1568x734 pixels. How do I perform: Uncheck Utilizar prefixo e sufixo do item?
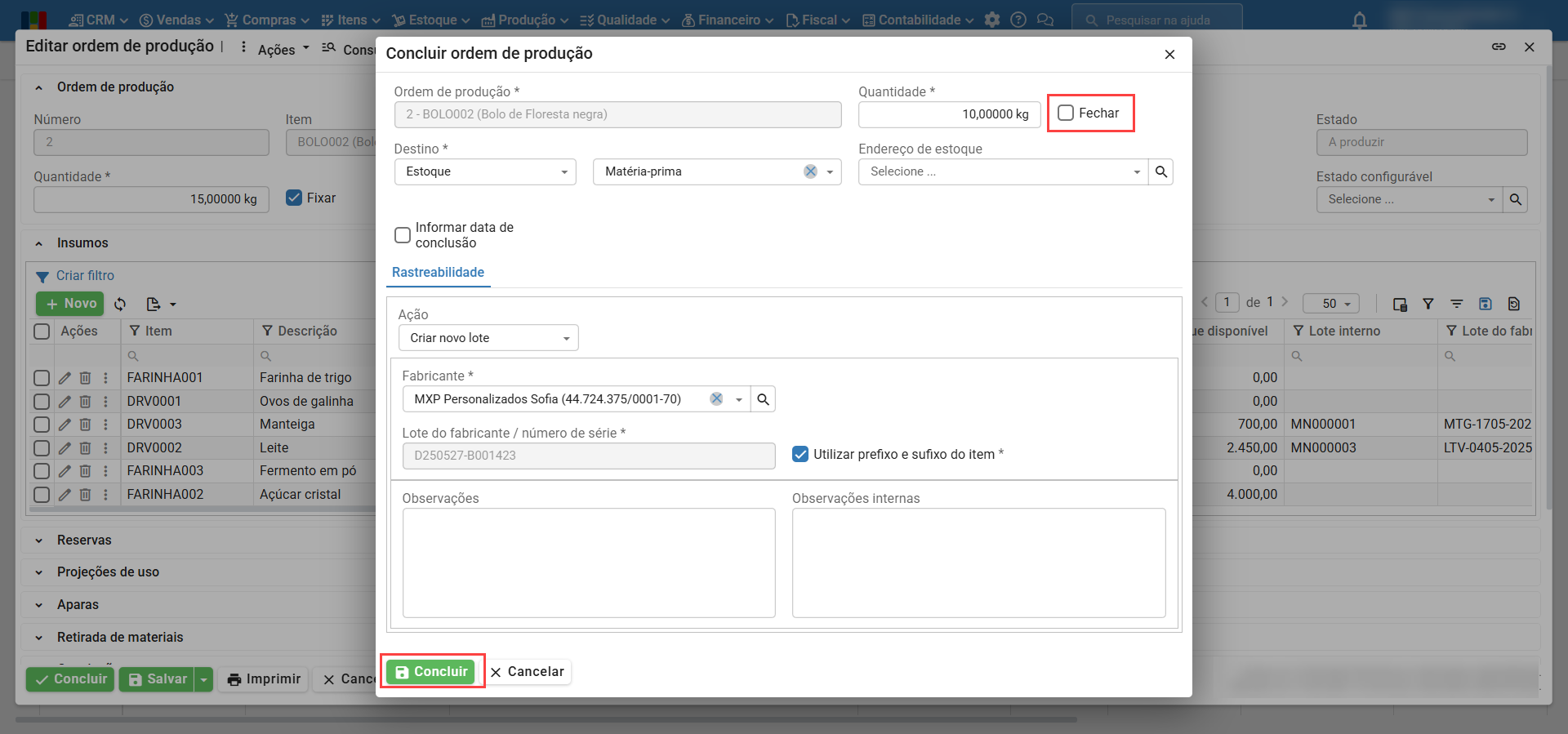[800, 454]
